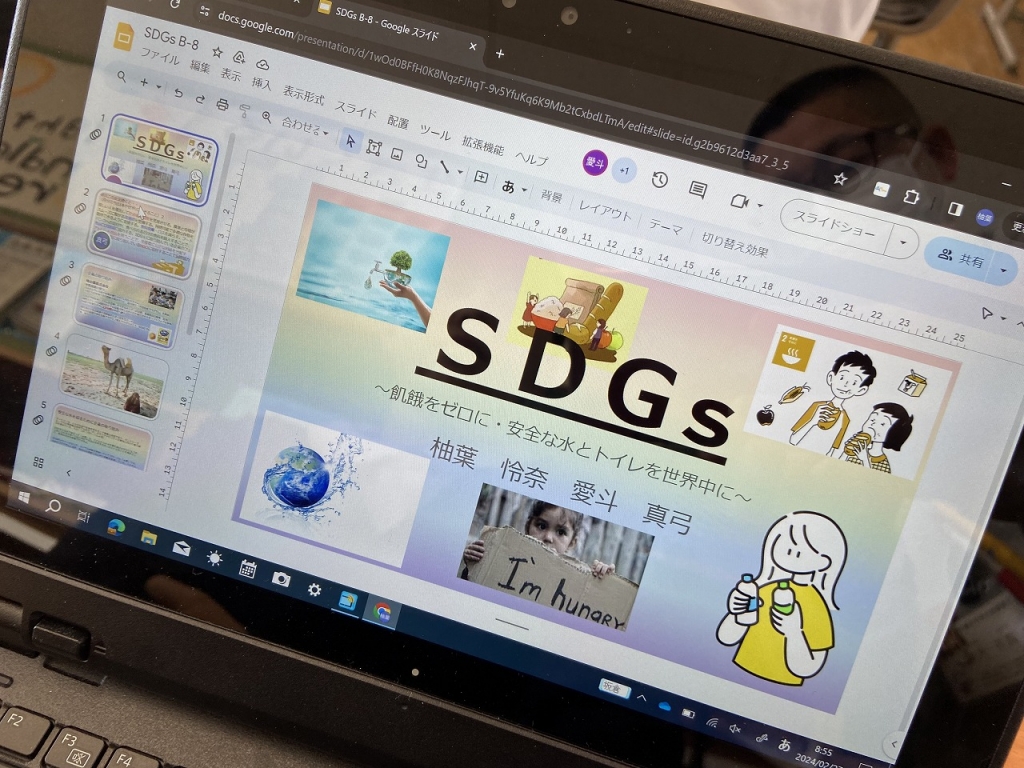Click the add comment icon in toolbar
The height and width of the screenshot is (768, 1024).
(x=481, y=177)
